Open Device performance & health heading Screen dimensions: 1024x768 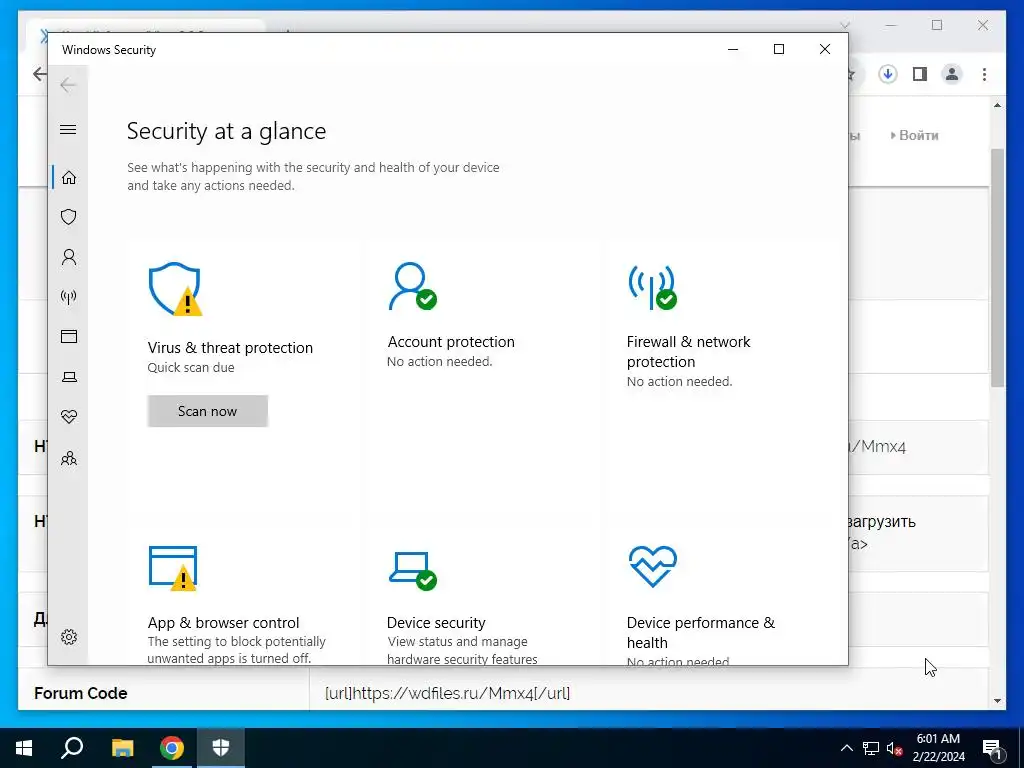(x=701, y=632)
